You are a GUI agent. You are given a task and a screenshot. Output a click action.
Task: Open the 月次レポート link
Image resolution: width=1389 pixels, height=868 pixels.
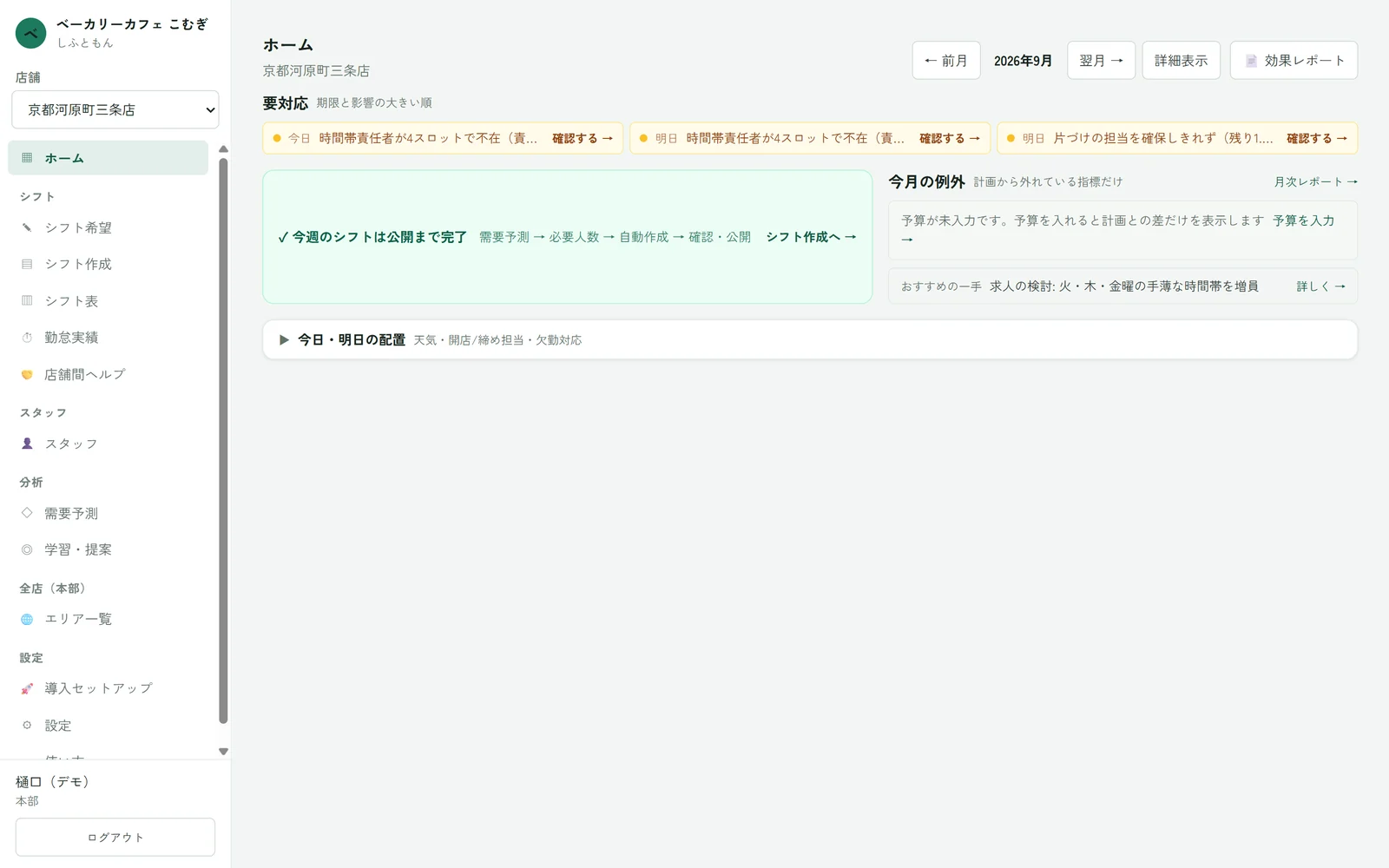click(1315, 181)
